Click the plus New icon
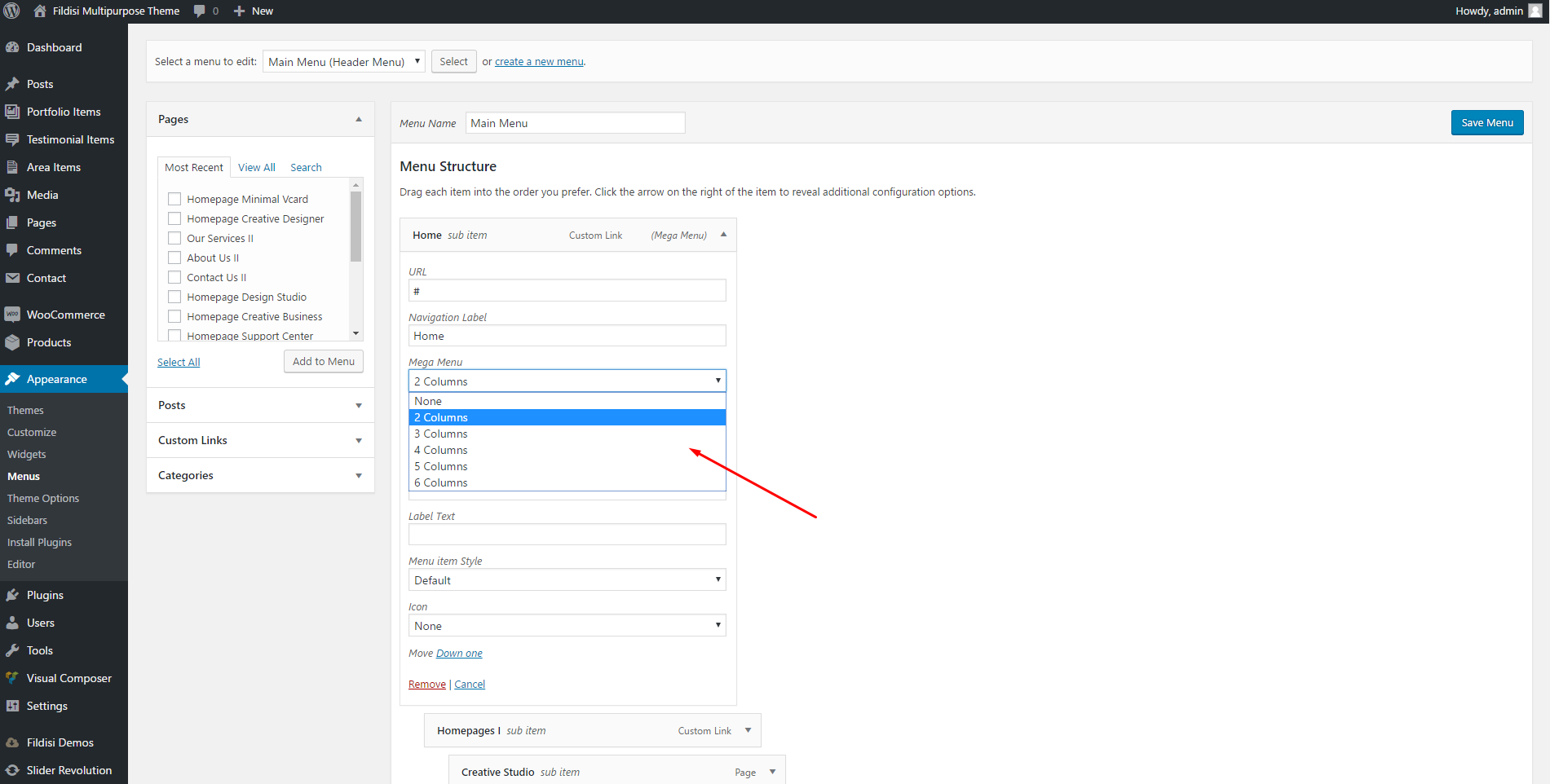Viewport: 1550px width, 784px height. point(239,11)
